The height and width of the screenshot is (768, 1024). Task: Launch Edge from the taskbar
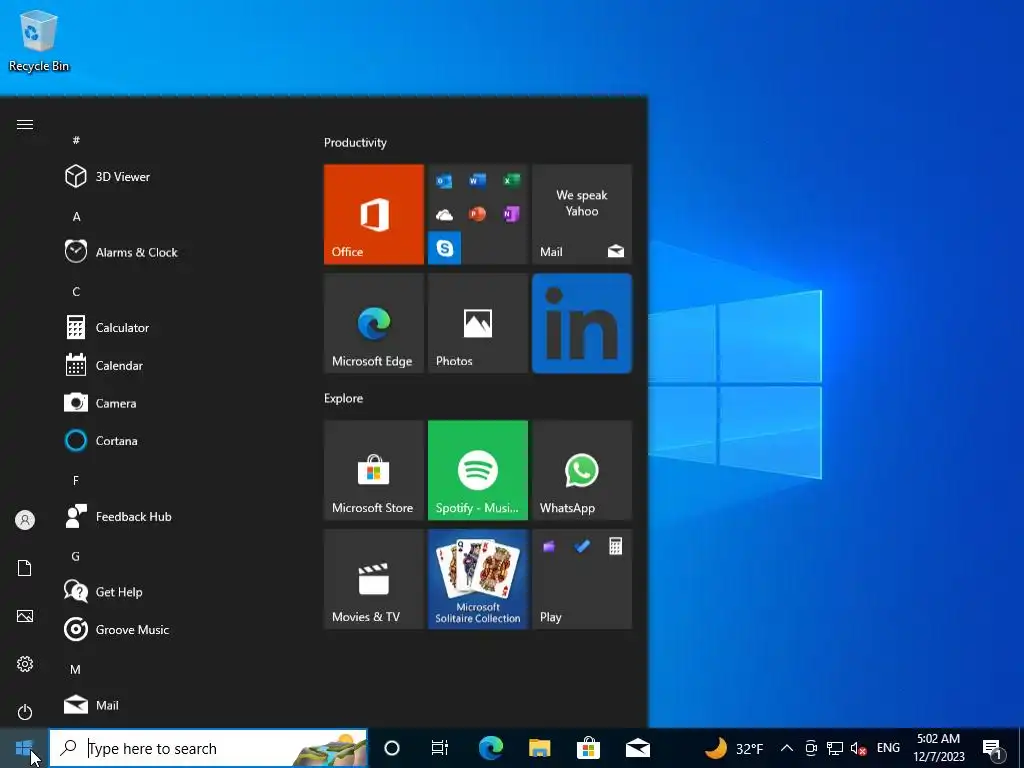[491, 748]
